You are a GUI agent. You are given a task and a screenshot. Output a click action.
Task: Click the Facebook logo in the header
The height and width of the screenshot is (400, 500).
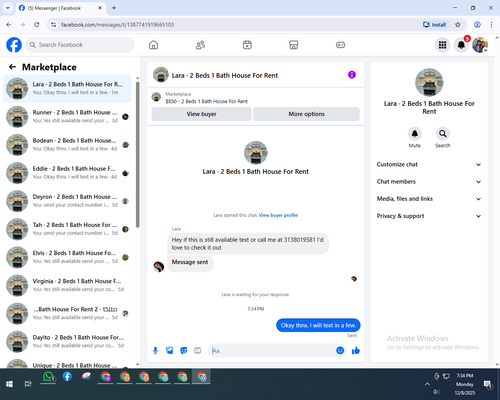click(14, 45)
